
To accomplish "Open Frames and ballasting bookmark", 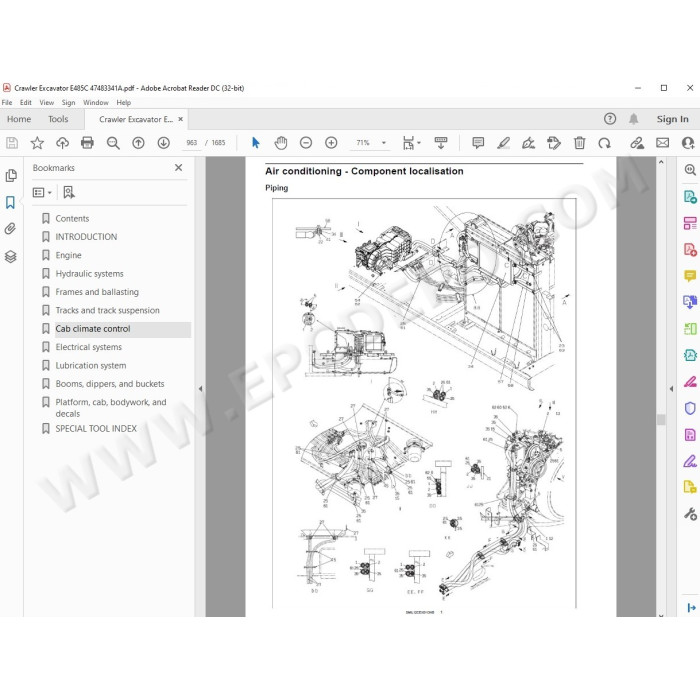I will tap(97, 292).
